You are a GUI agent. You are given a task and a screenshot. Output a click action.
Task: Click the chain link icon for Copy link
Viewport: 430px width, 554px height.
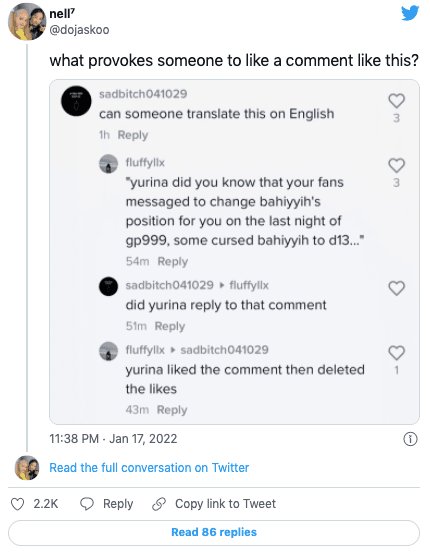point(159,504)
